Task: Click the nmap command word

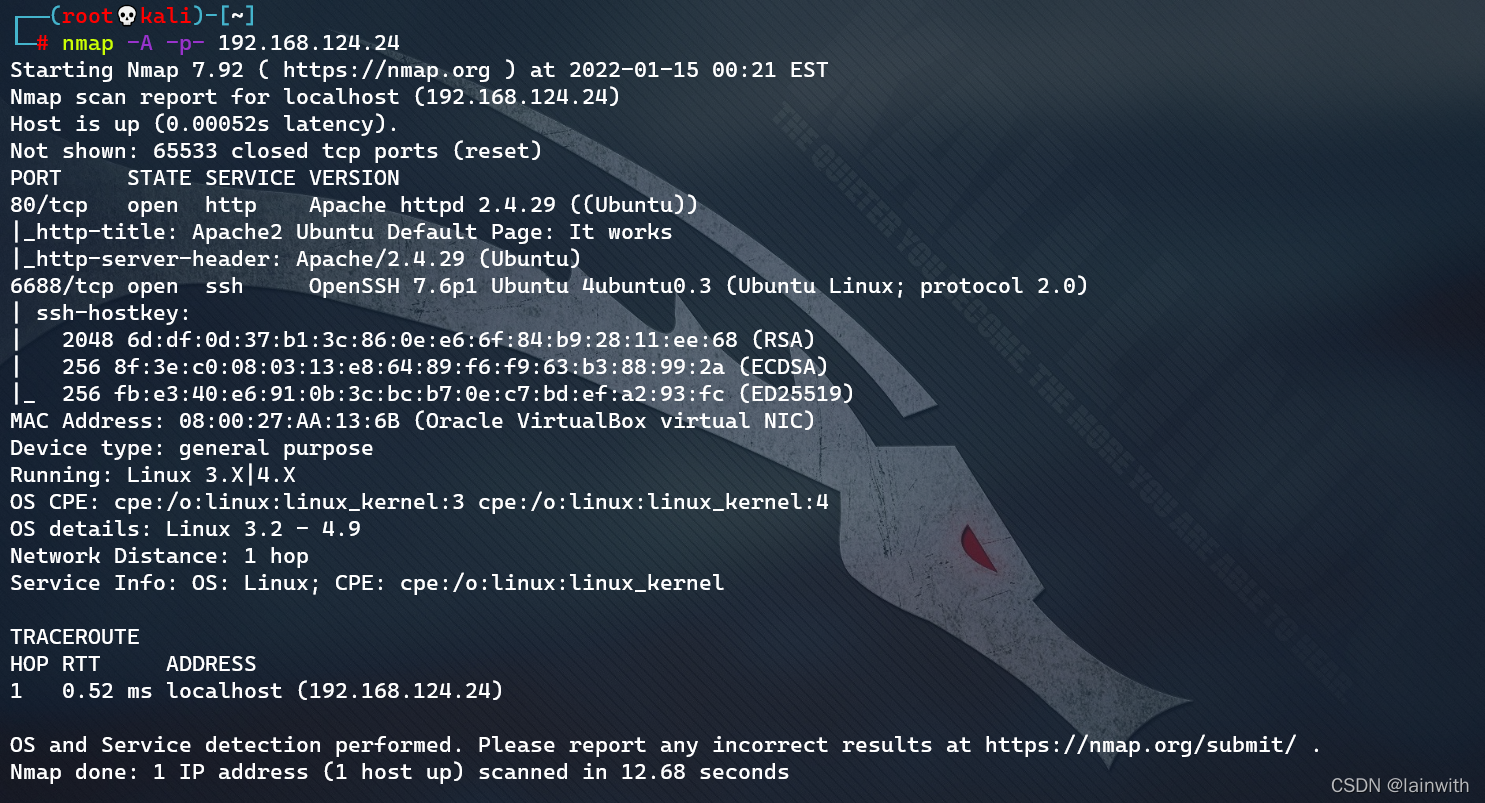Action: [x=87, y=43]
